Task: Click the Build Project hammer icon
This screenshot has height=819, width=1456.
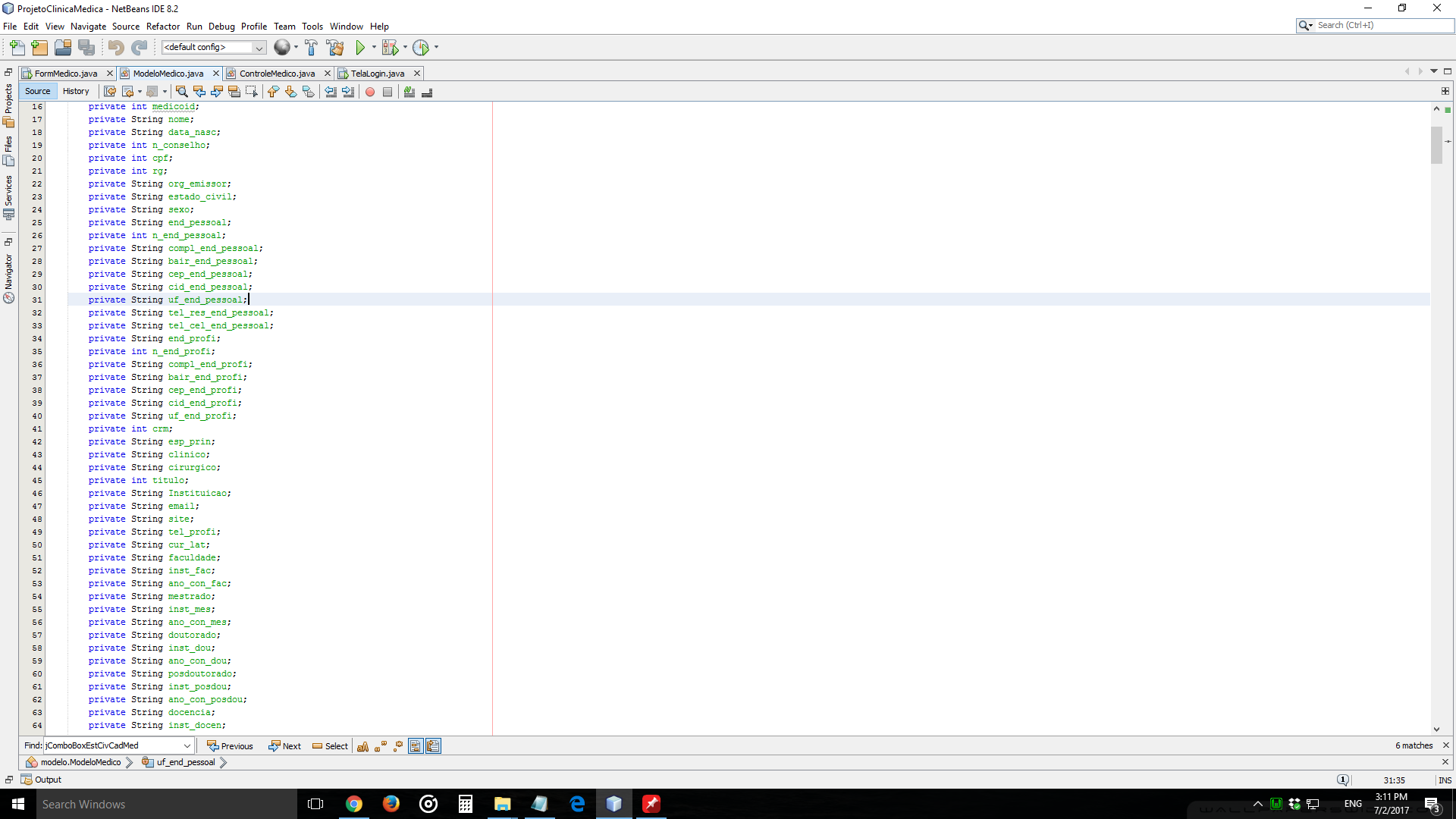Action: pos(311,48)
